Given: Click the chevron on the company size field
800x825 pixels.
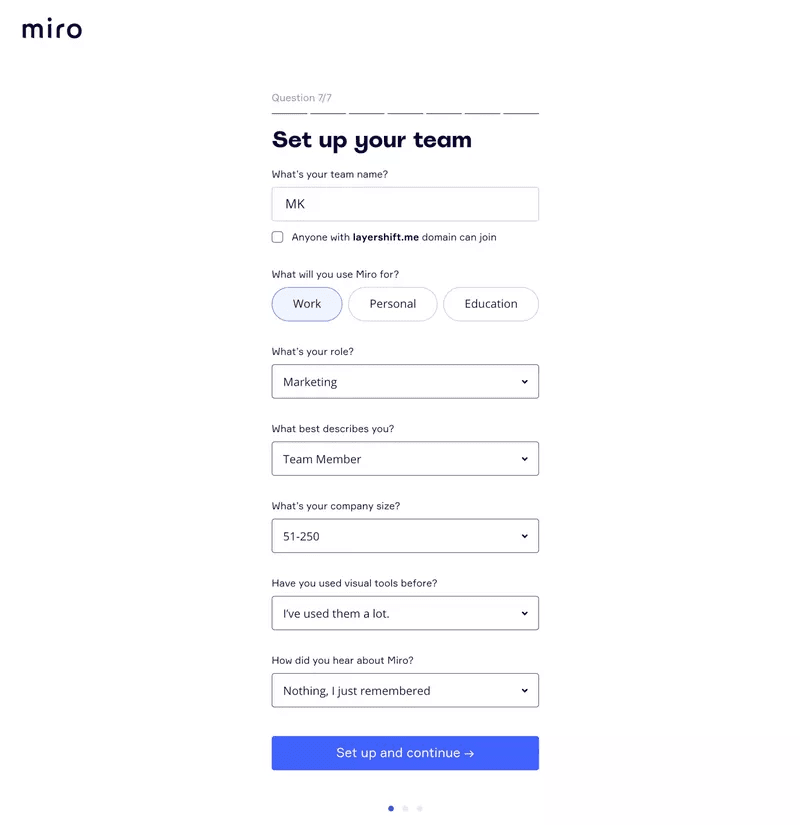Looking at the screenshot, I should [x=524, y=536].
